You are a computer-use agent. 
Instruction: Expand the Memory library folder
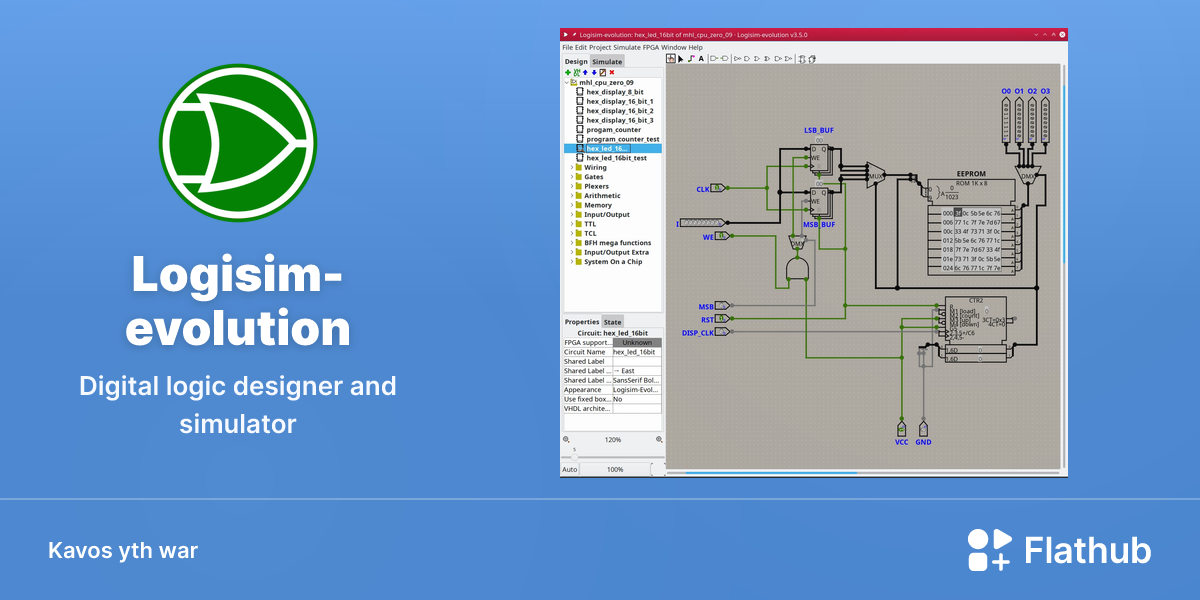[572, 205]
